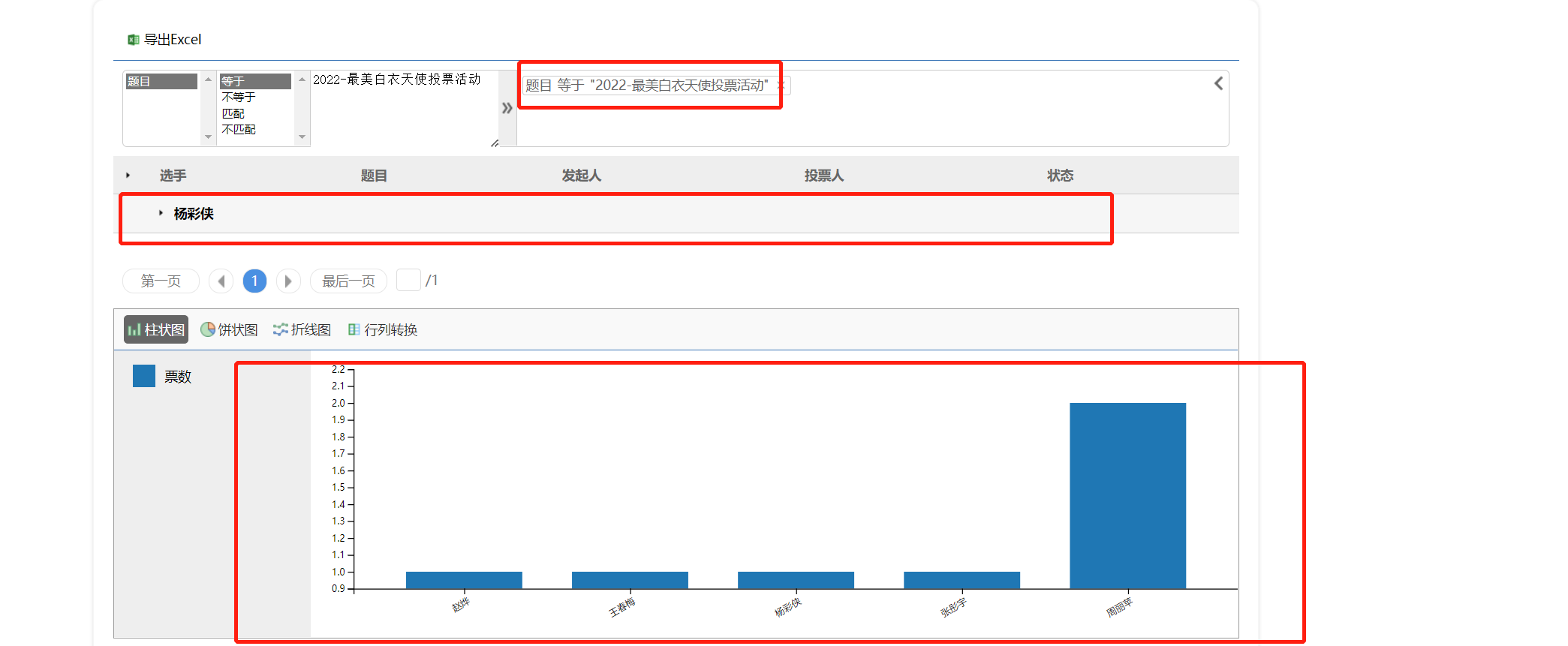Sort by the 发起人 column header
The height and width of the screenshot is (646, 1568).
[582, 176]
